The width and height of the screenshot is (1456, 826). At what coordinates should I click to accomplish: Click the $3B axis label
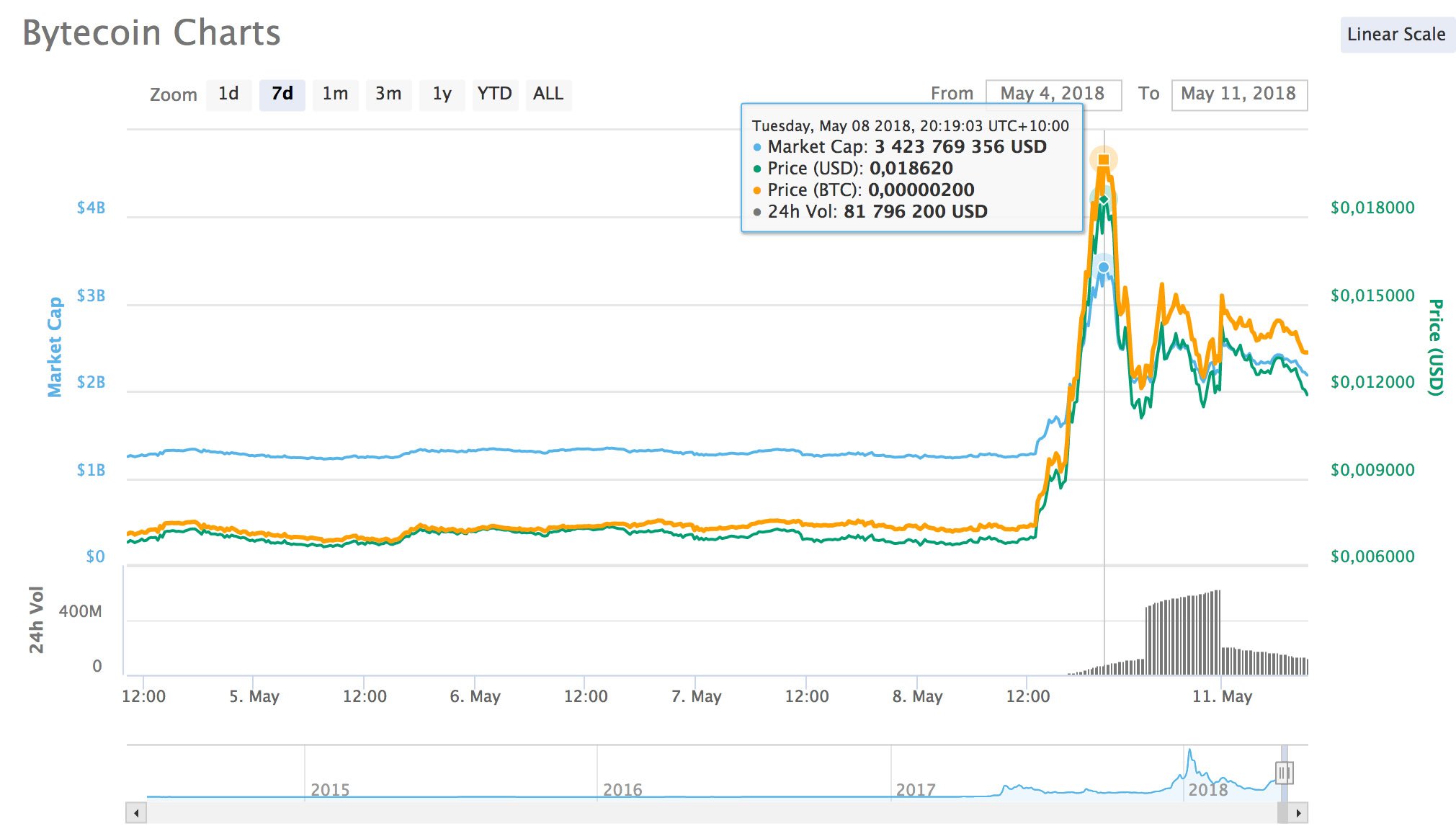[x=91, y=296]
